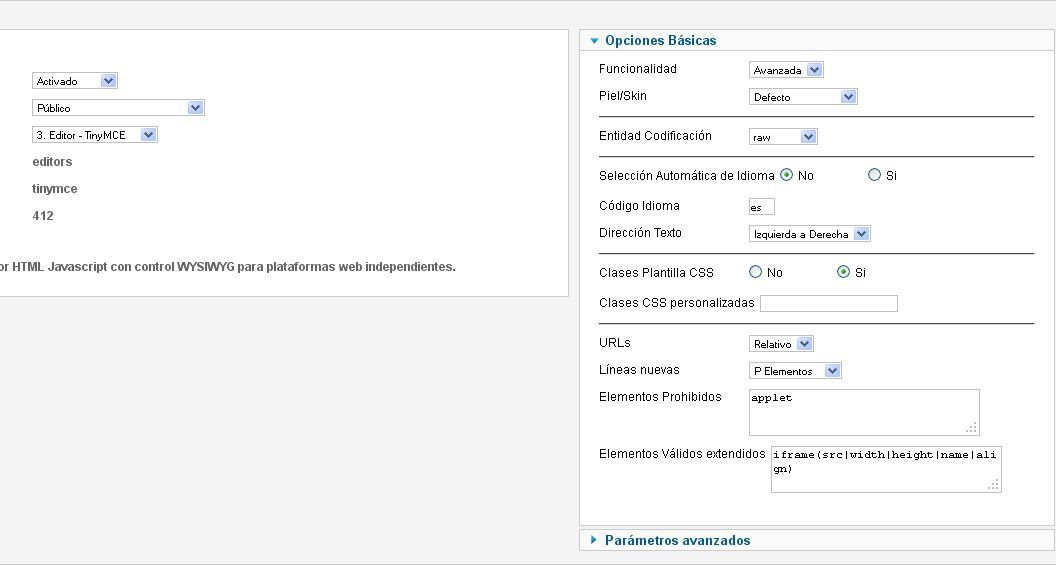Click the Elementos Prohibidos text area

coord(864,412)
